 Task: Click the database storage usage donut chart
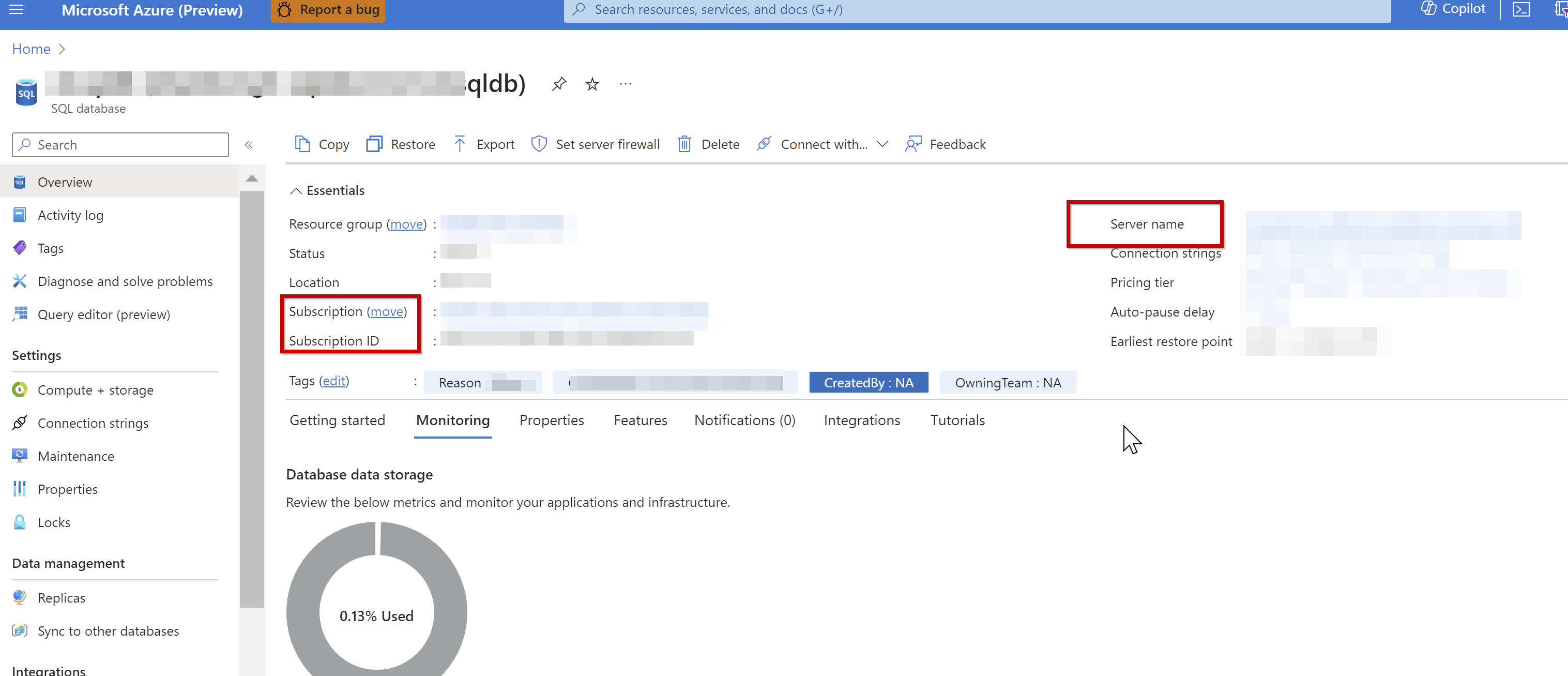[376, 615]
